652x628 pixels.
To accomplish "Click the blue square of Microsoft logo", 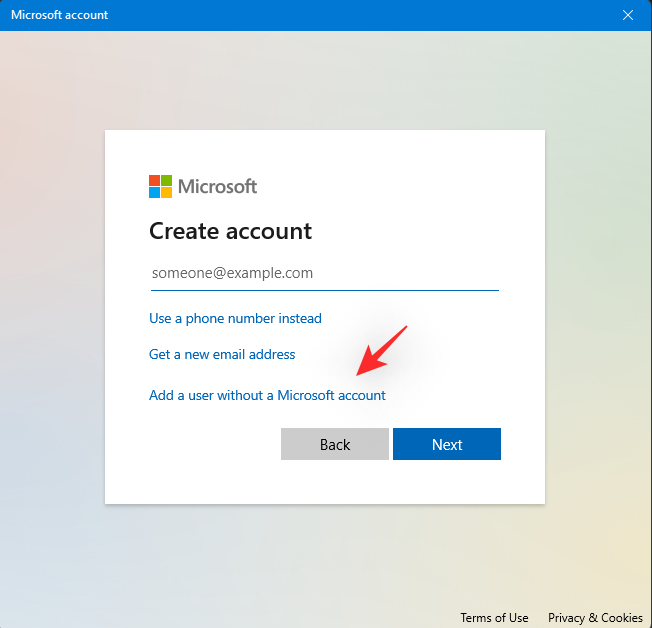I will coord(155,192).
